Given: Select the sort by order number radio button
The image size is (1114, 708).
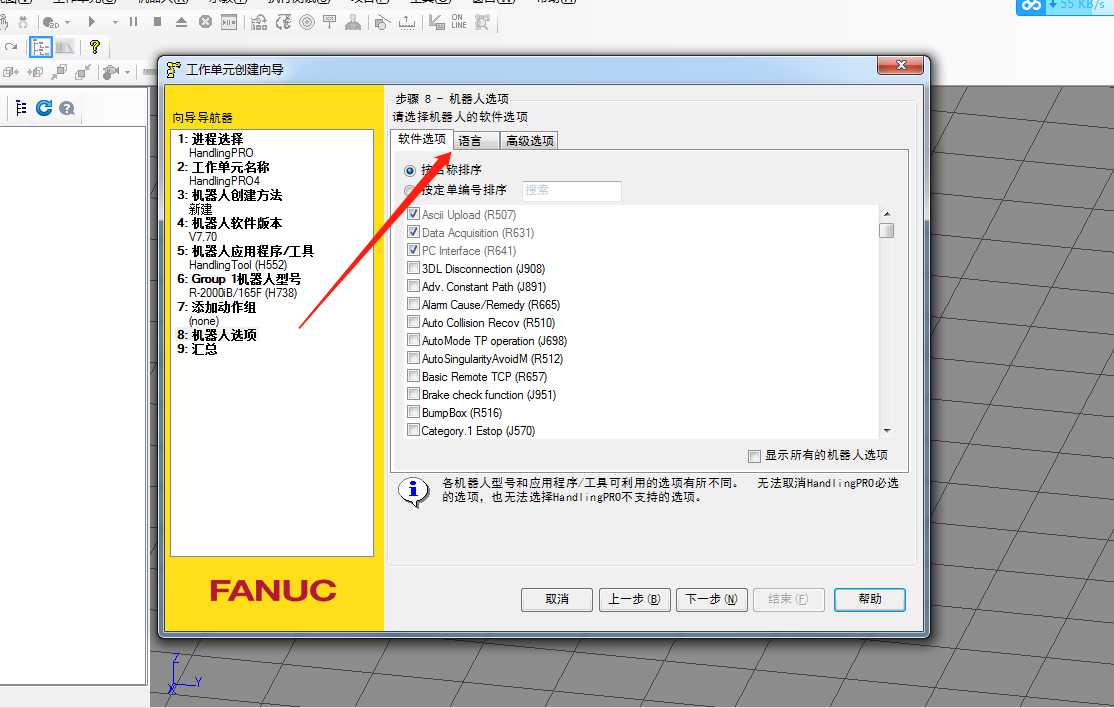Looking at the screenshot, I should 410,190.
